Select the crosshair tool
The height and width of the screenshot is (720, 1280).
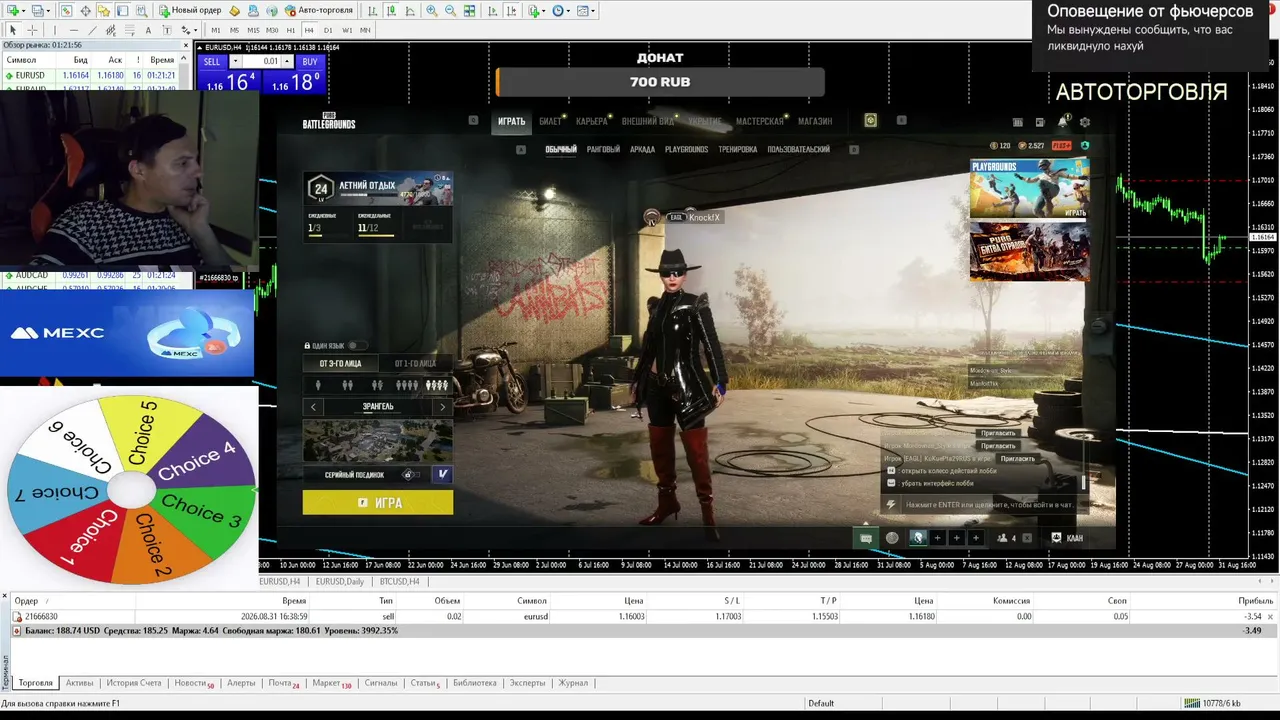coord(32,30)
